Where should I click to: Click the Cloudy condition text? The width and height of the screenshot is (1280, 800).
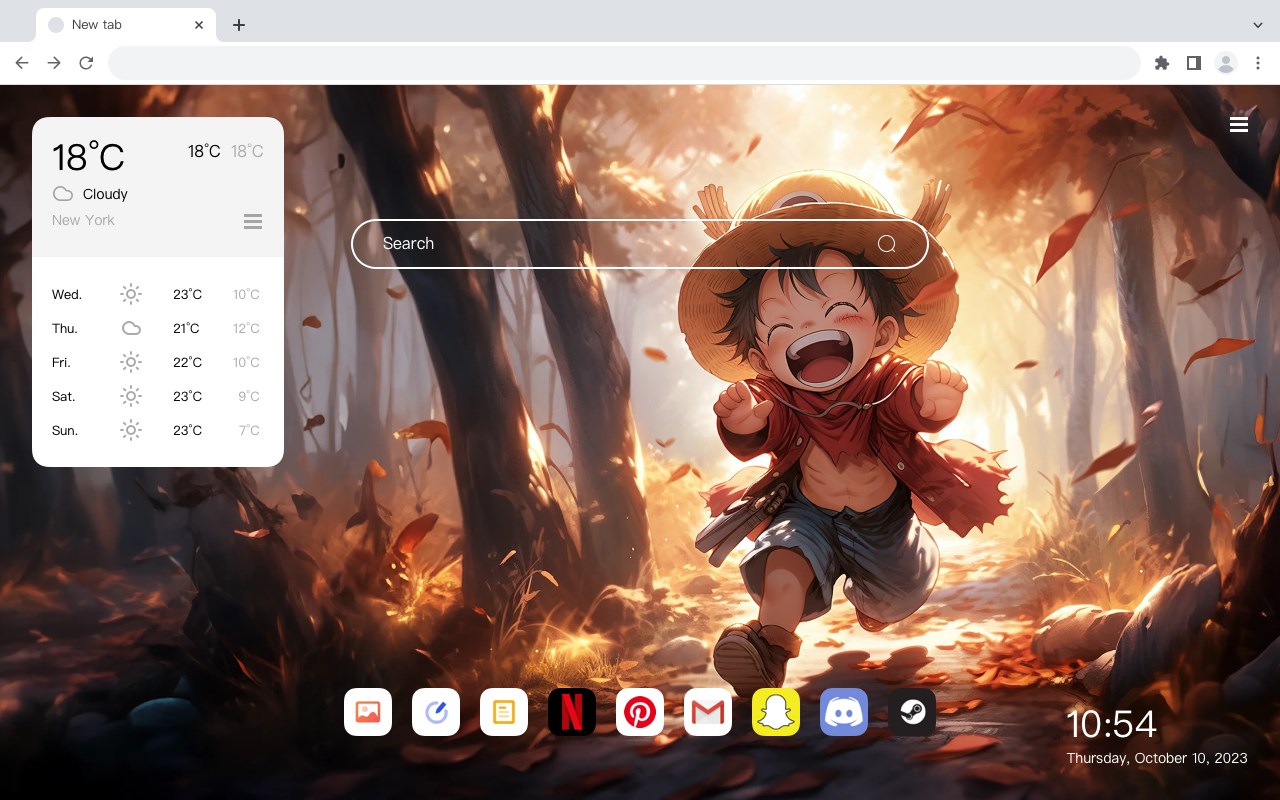coord(105,194)
